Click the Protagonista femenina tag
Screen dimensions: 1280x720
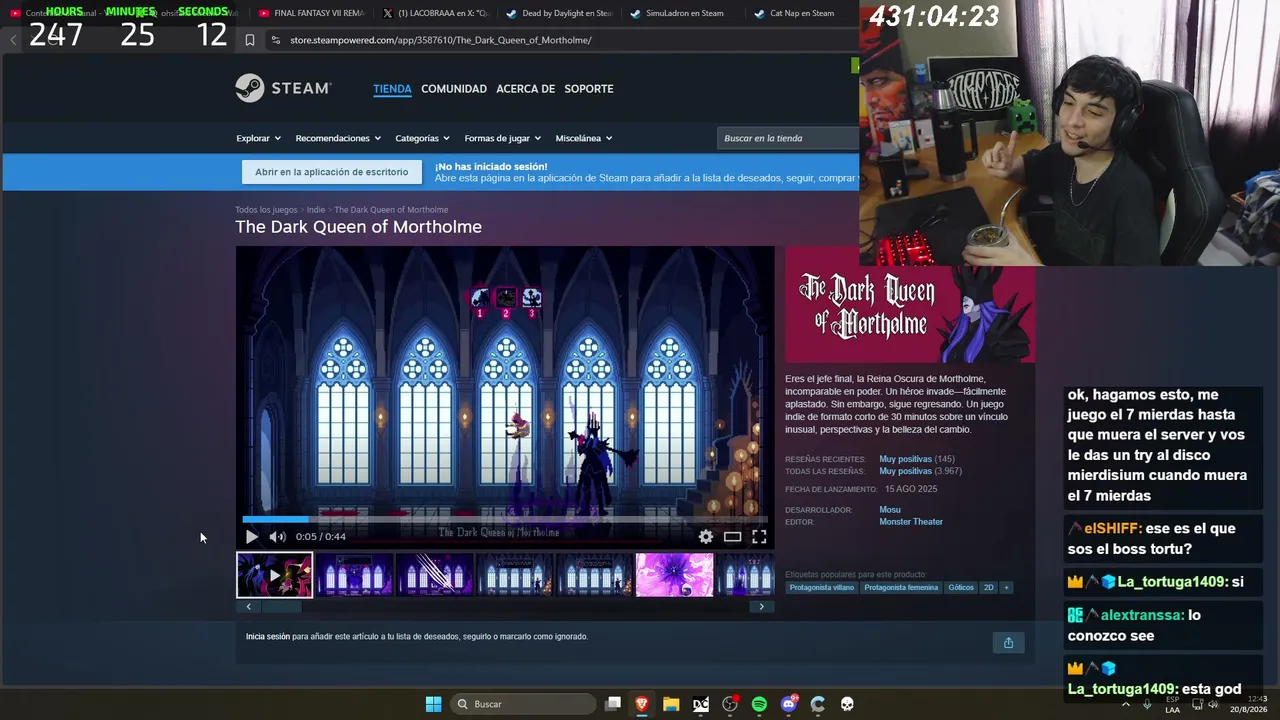[901, 588]
